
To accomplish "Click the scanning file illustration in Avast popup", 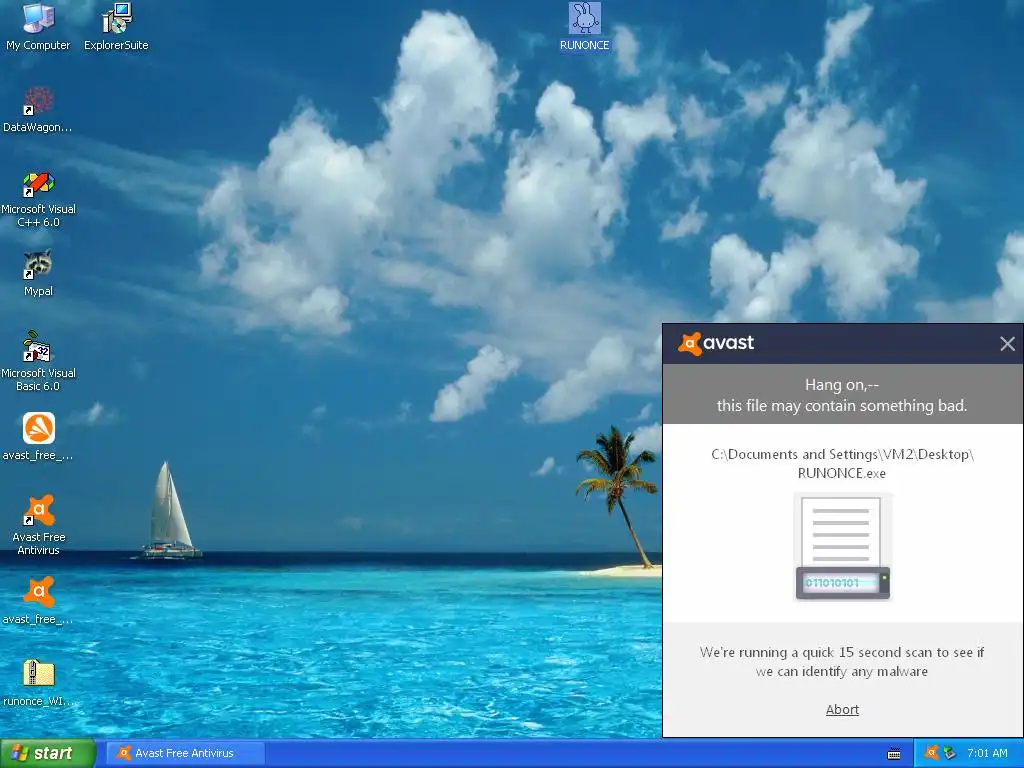I will coord(842,547).
